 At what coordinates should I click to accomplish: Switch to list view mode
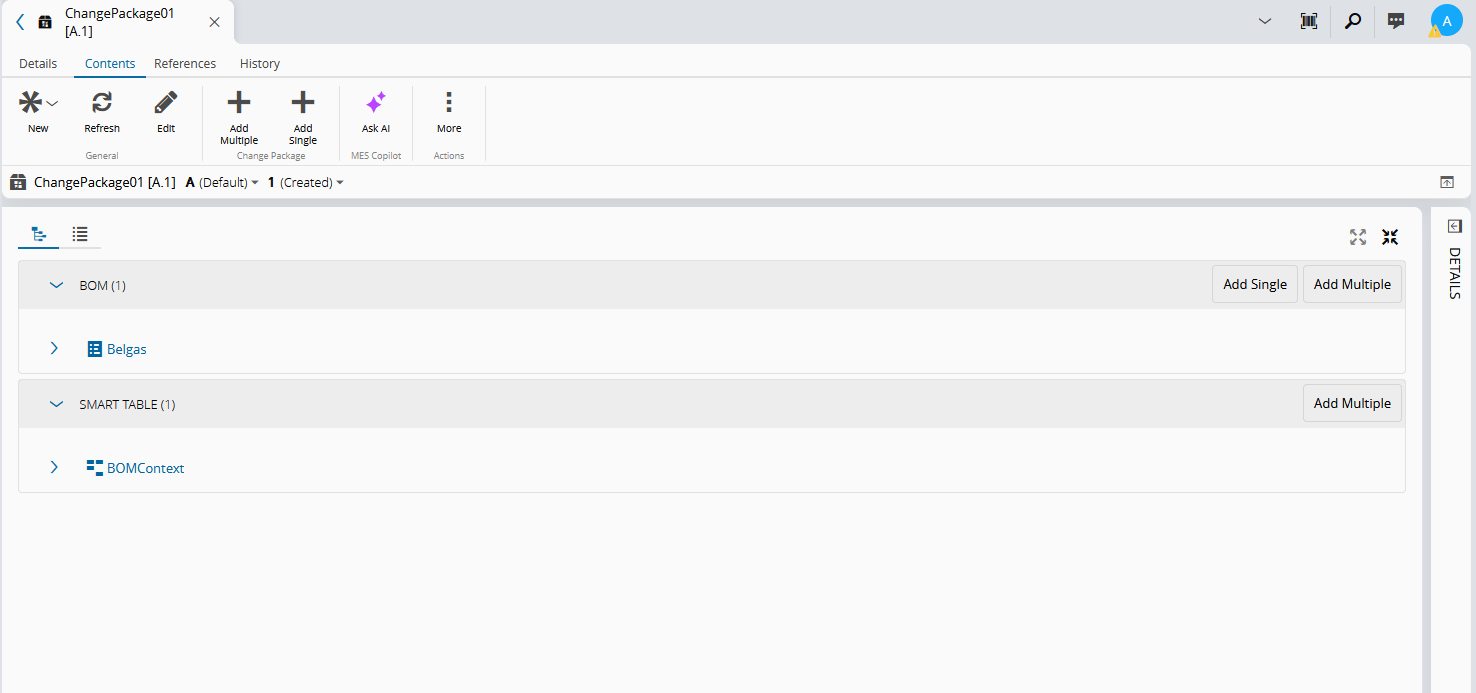[x=80, y=234]
